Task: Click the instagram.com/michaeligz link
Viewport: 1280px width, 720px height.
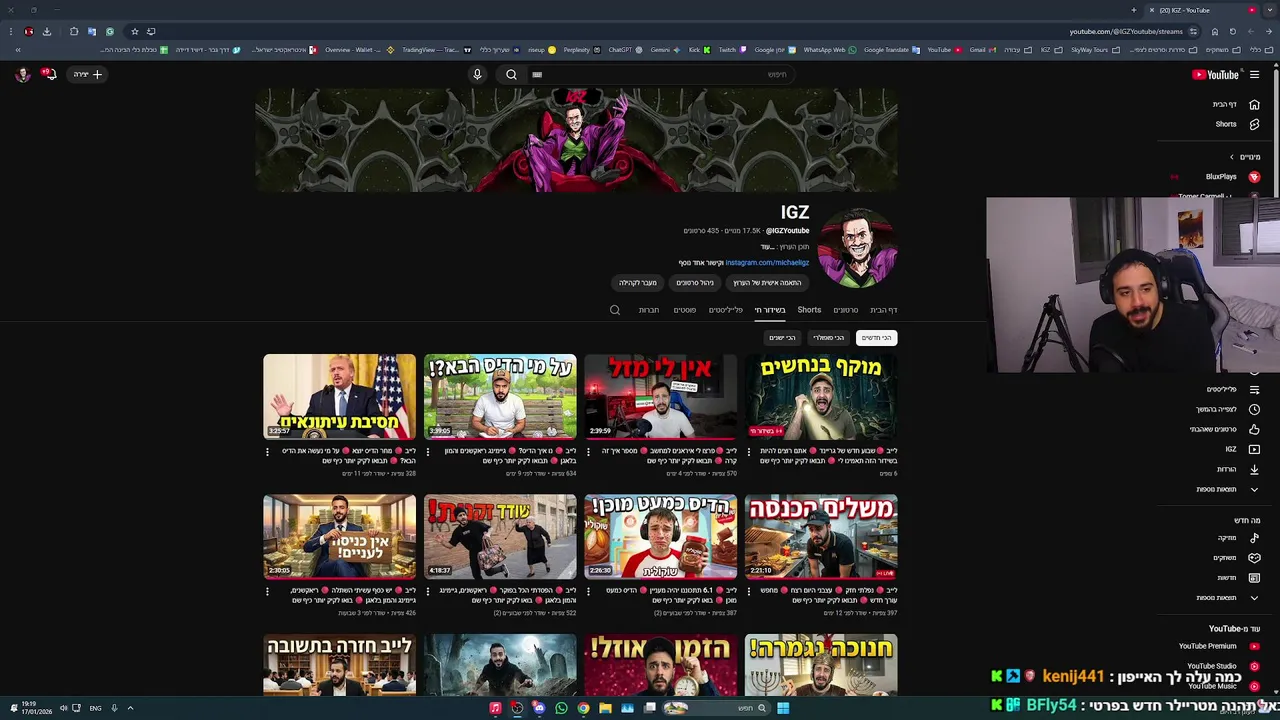Action: pyautogui.click(x=767, y=263)
